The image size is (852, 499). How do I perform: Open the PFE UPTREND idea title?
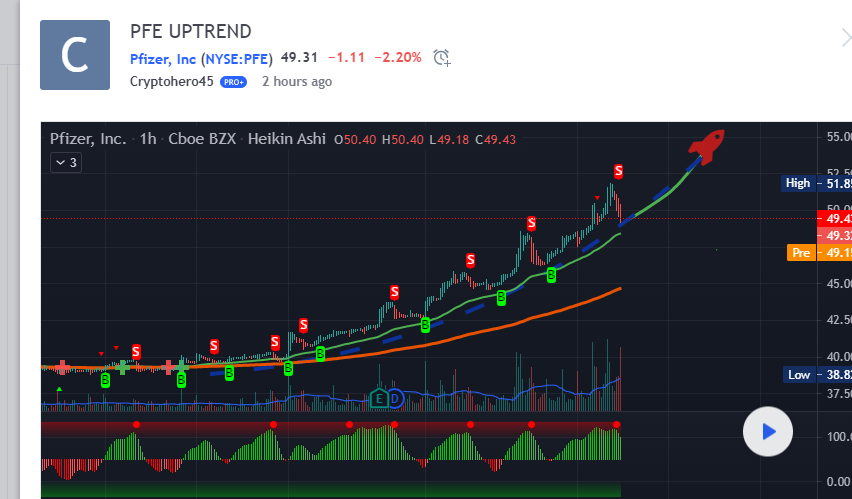pyautogui.click(x=191, y=32)
